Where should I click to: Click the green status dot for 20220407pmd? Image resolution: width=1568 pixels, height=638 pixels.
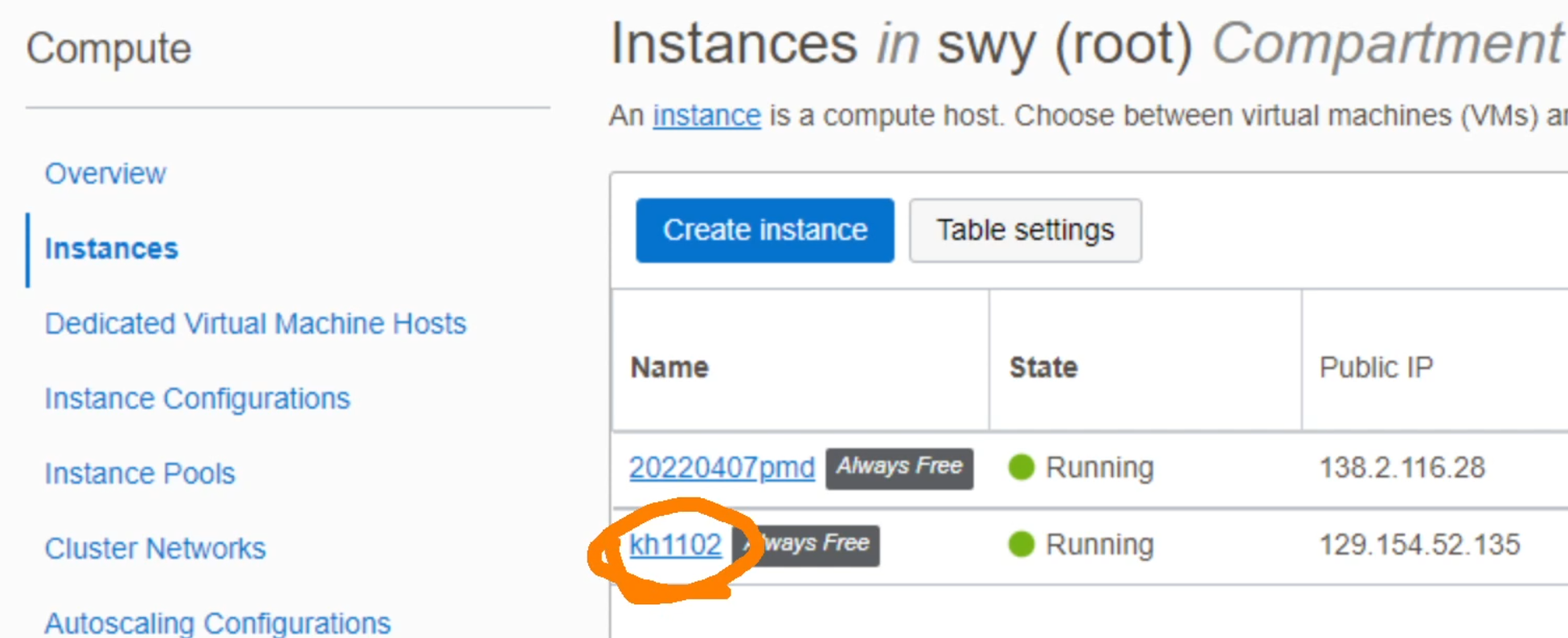click(x=1021, y=467)
